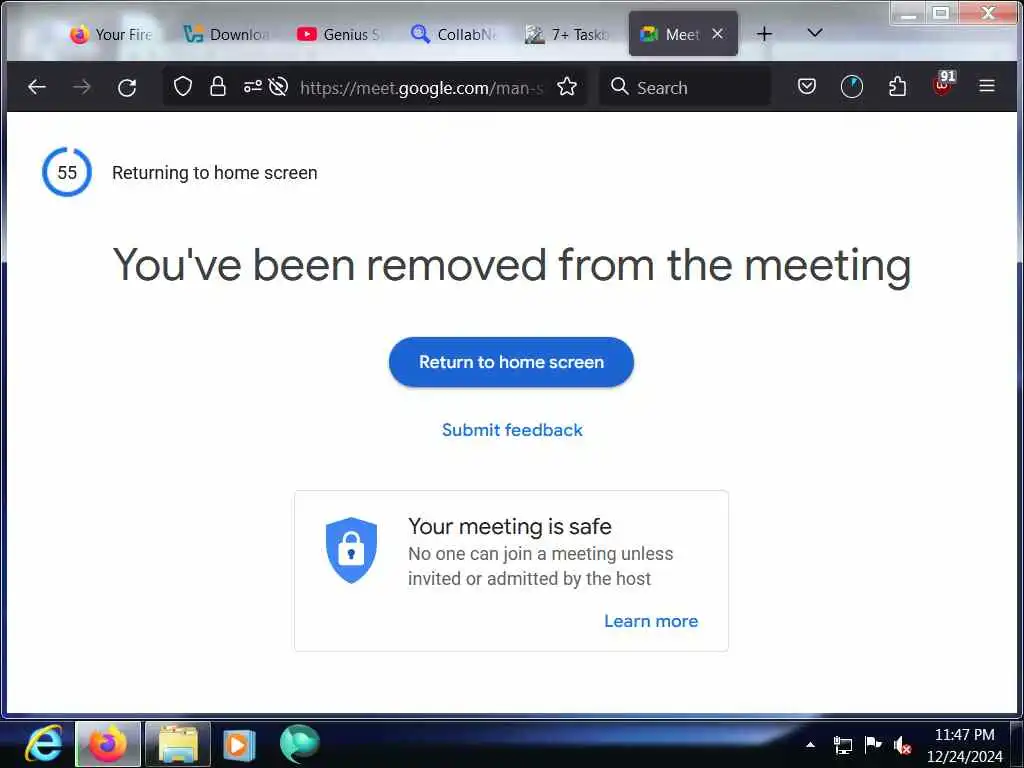Open the Submit feedback link
The image size is (1024, 768).
pos(512,430)
